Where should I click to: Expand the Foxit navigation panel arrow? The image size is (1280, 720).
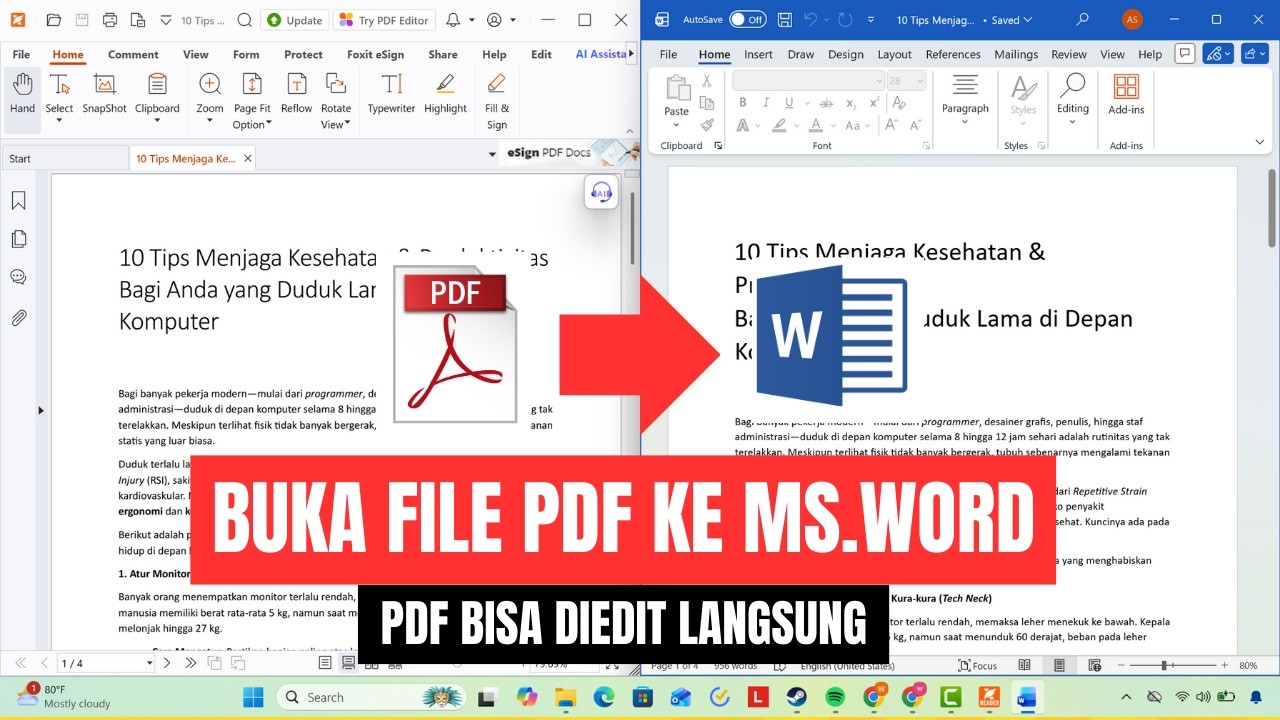point(41,410)
